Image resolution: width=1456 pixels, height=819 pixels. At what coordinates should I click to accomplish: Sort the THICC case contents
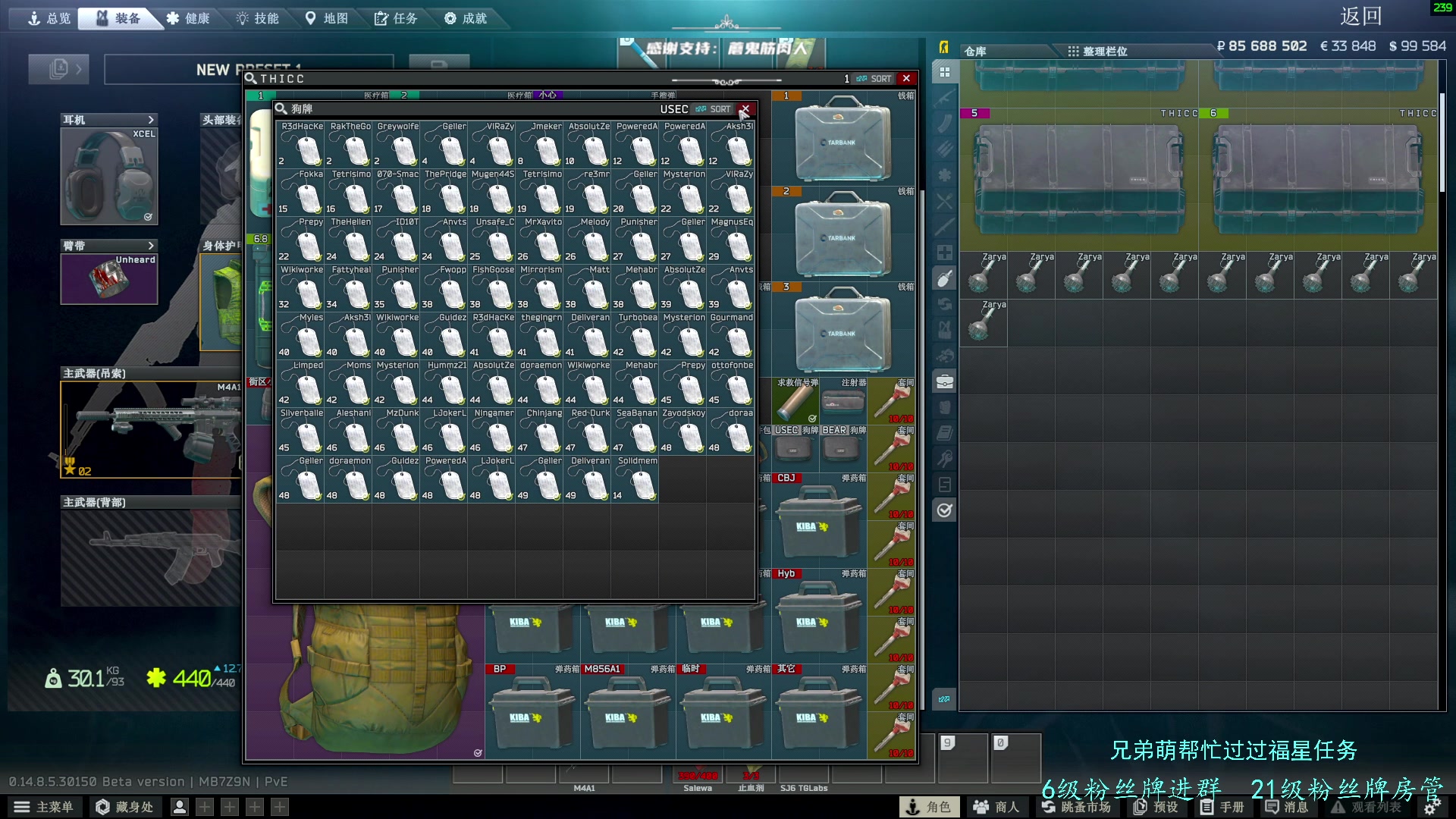pyautogui.click(x=874, y=79)
